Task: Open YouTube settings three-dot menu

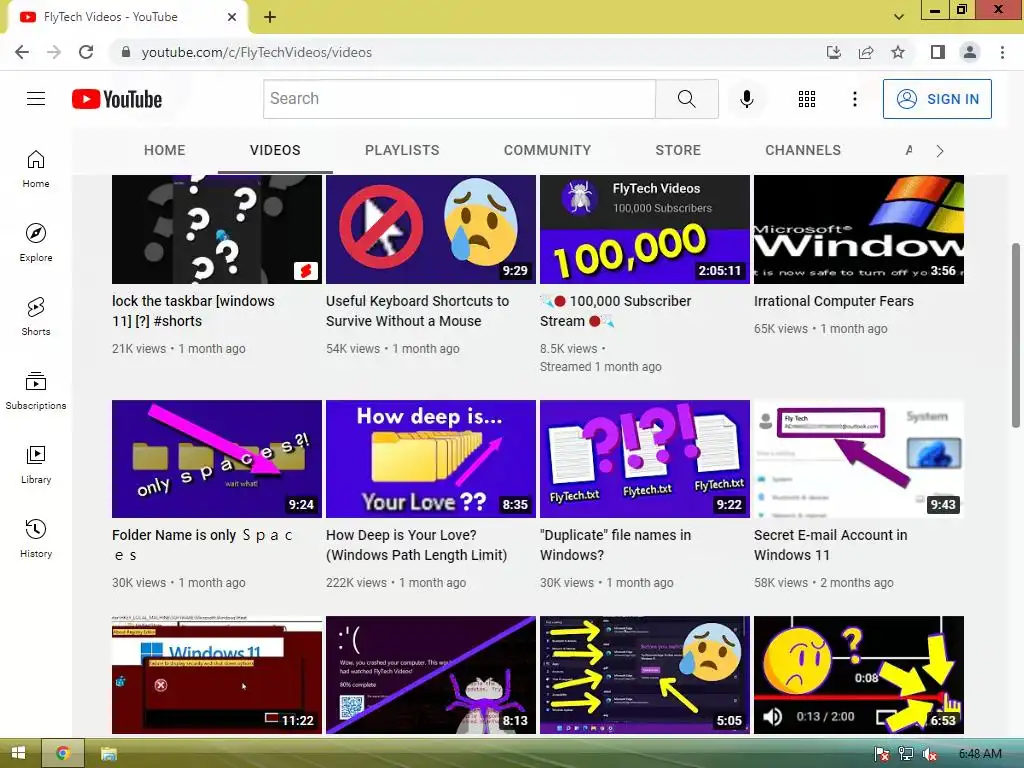Action: [854, 99]
